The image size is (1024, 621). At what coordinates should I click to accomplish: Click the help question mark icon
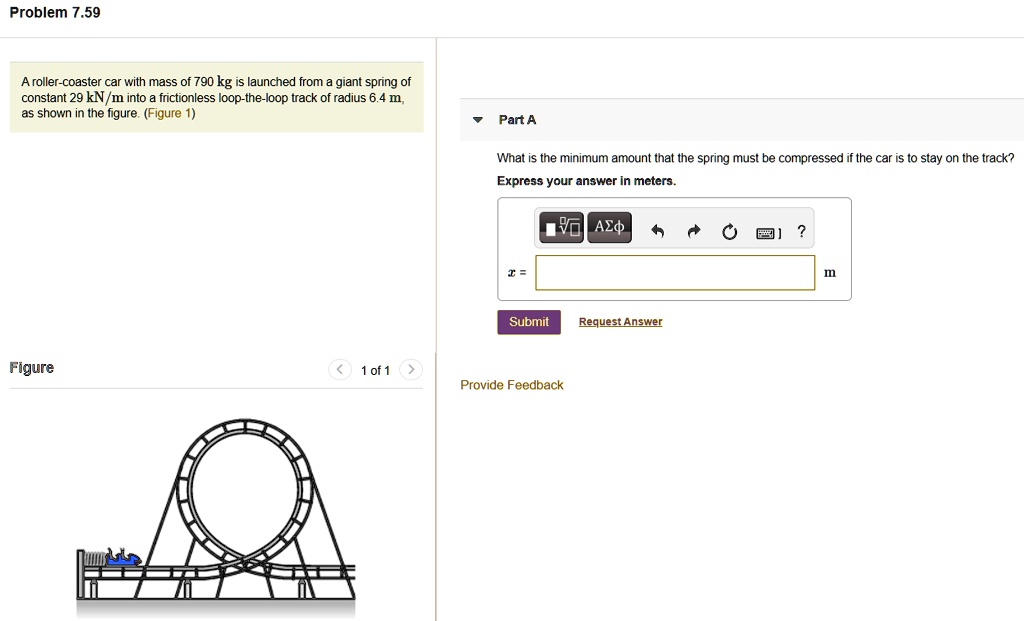[x=800, y=230]
